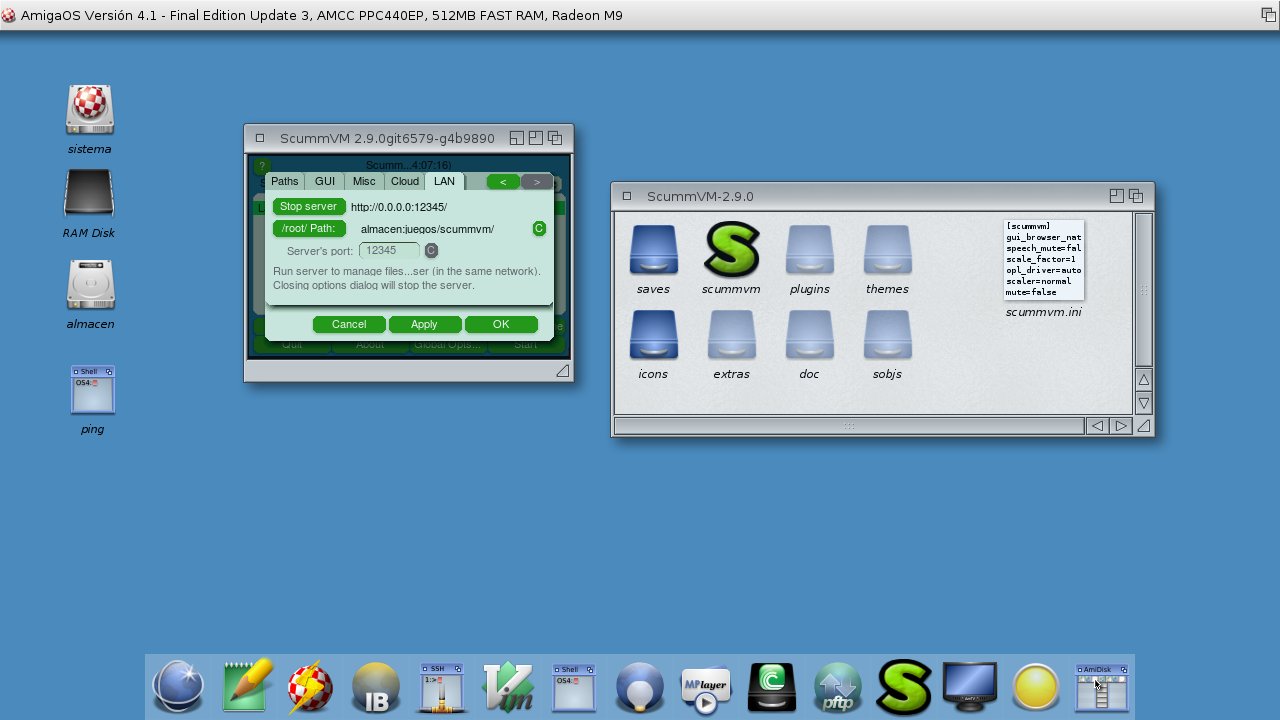
Task: Launch Vim from the dock
Action: point(507,687)
